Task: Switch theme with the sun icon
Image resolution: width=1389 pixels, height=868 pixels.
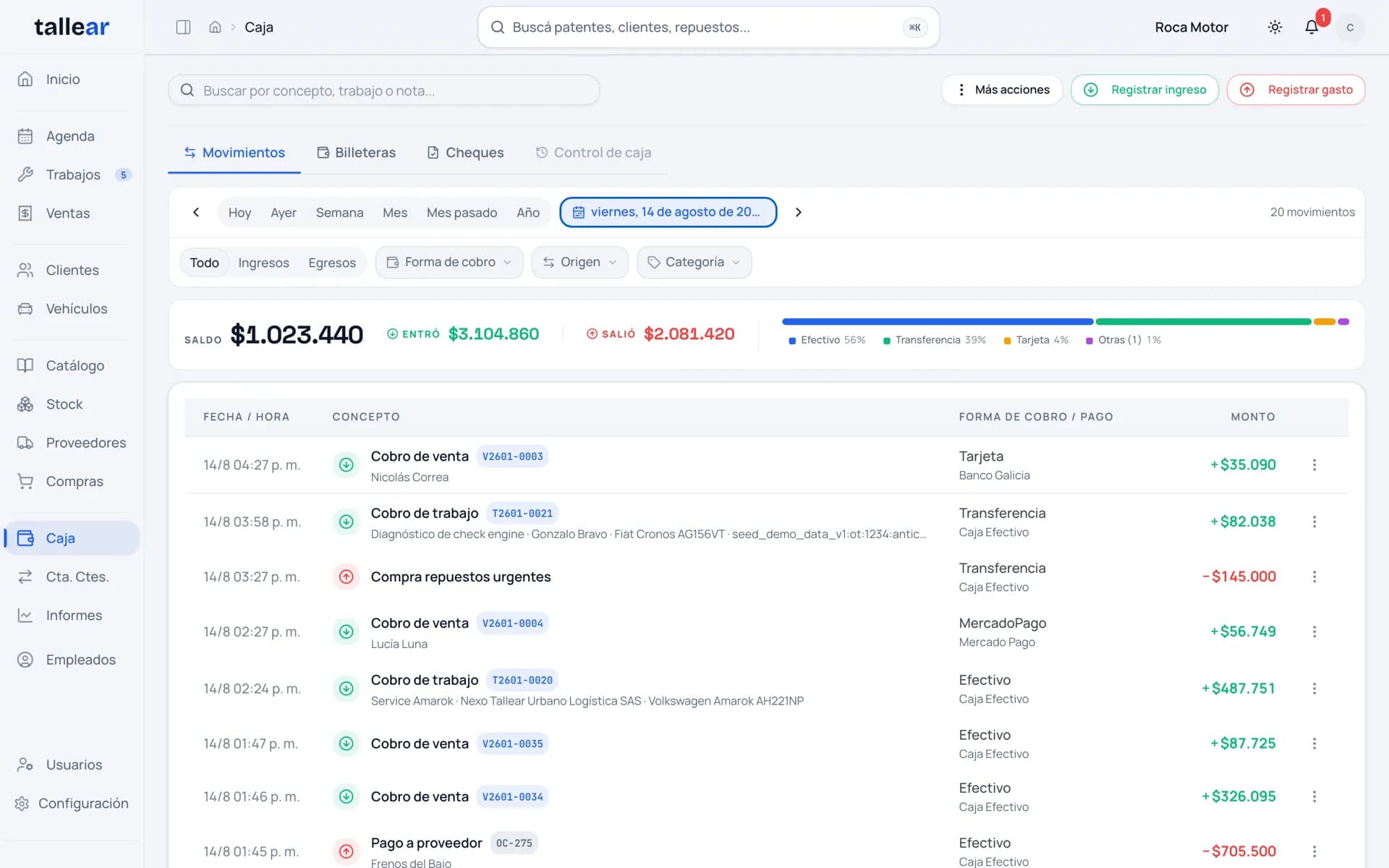Action: tap(1275, 27)
